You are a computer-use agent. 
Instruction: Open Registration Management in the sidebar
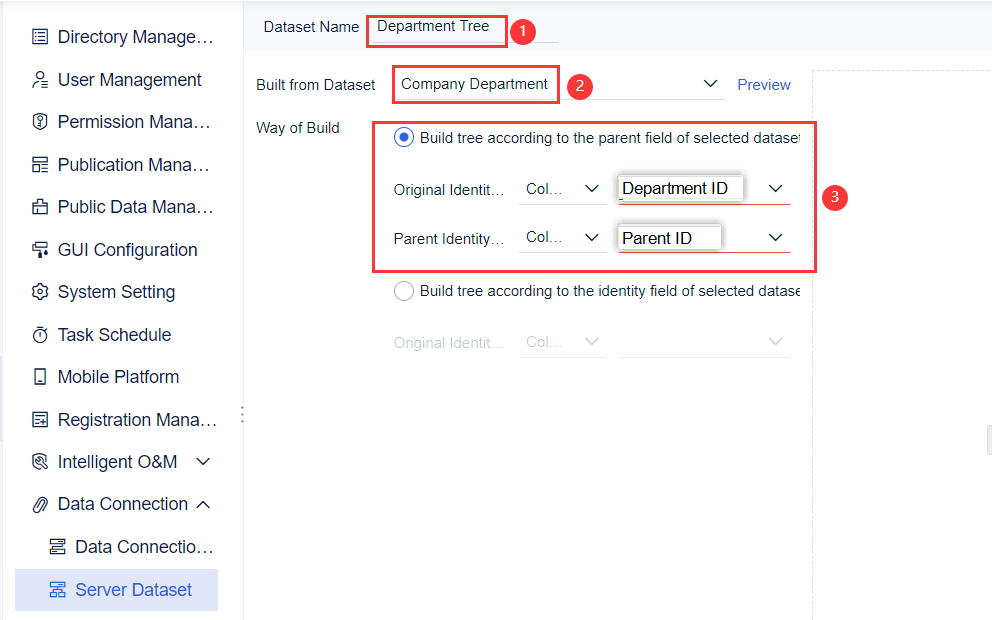(137, 420)
